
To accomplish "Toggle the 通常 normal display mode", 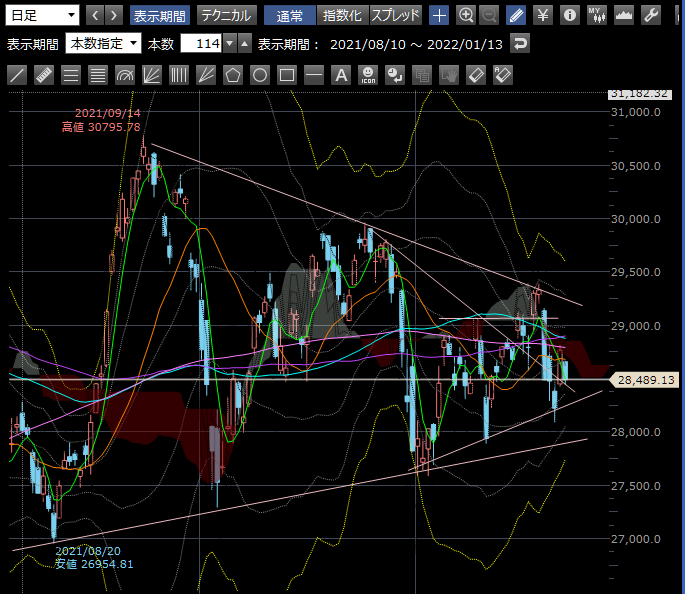I will [x=290, y=15].
